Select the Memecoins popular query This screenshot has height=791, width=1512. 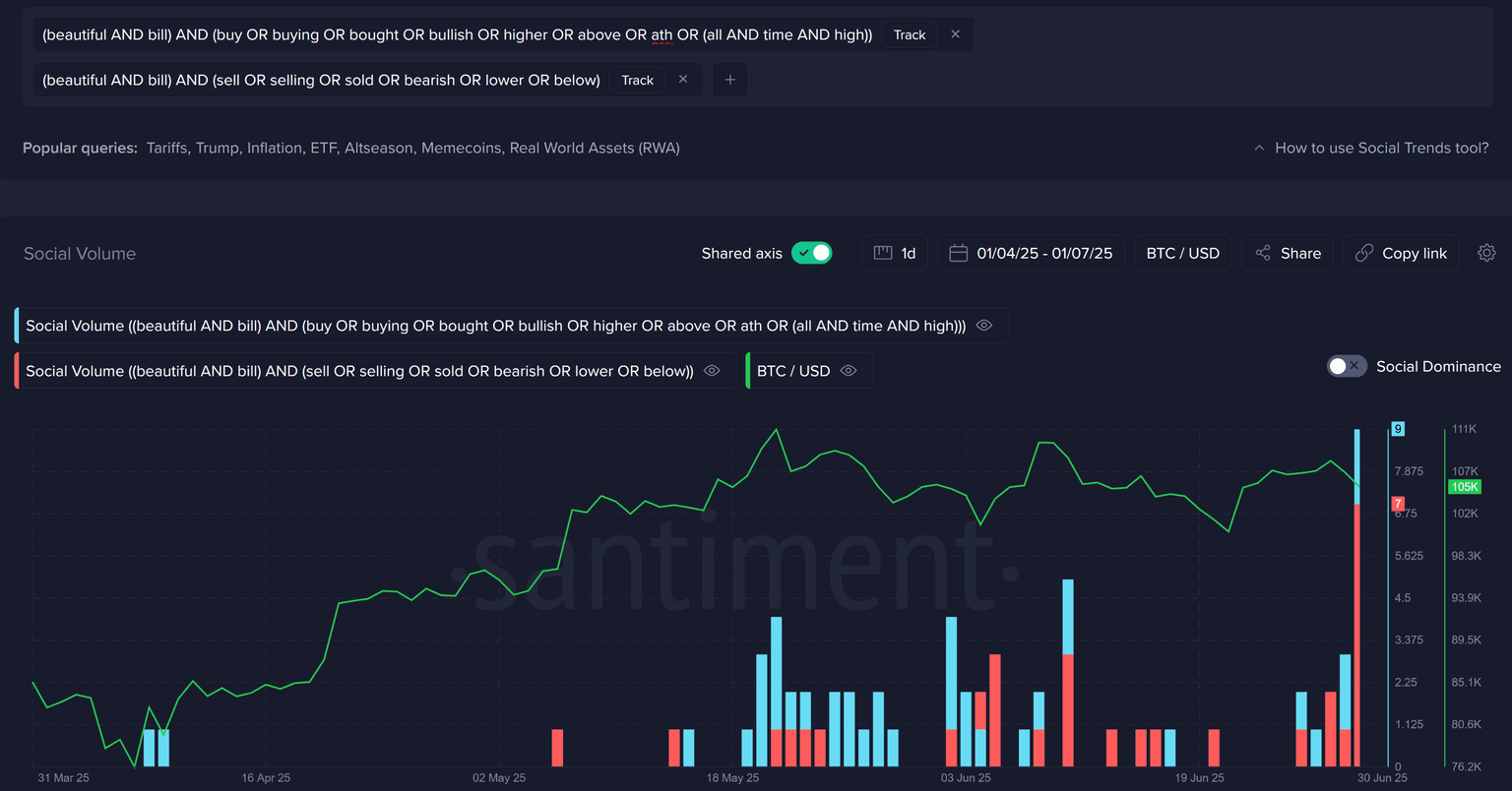[x=461, y=148]
